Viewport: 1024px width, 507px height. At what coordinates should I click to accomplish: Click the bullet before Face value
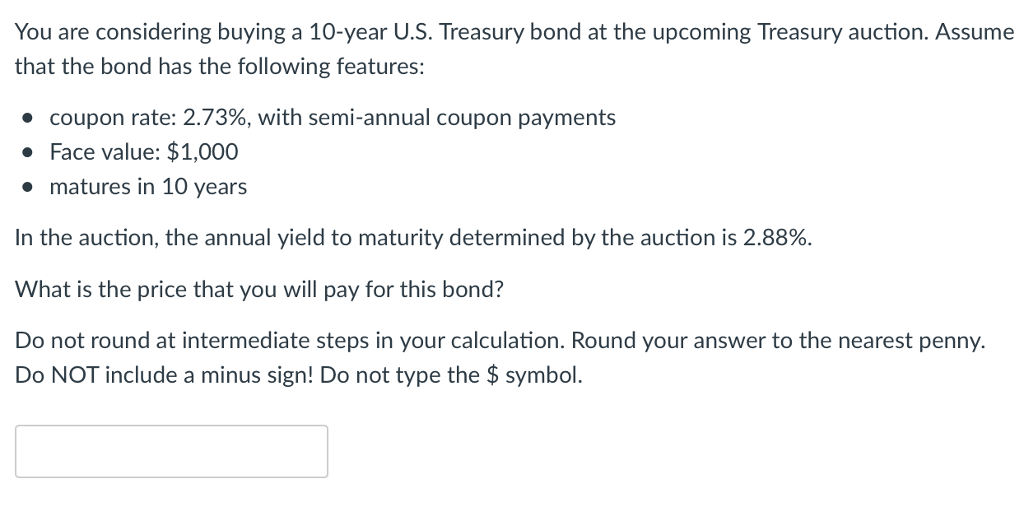27,154
